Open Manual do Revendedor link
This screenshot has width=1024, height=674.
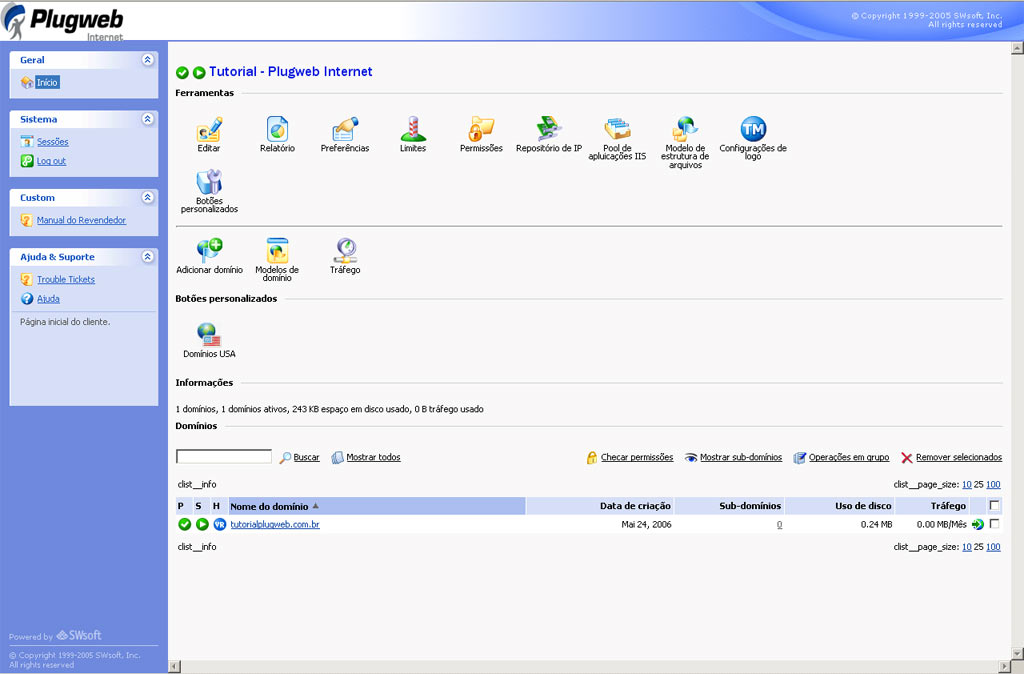click(x=81, y=220)
